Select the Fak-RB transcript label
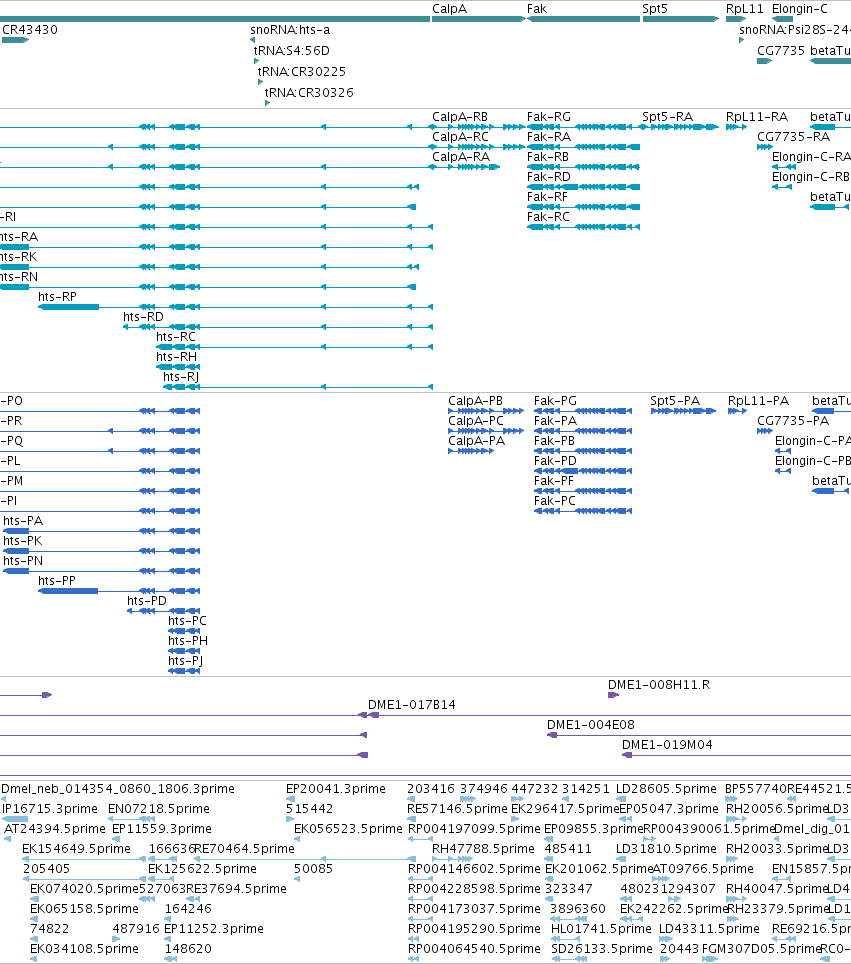The image size is (851, 964). 548,157
